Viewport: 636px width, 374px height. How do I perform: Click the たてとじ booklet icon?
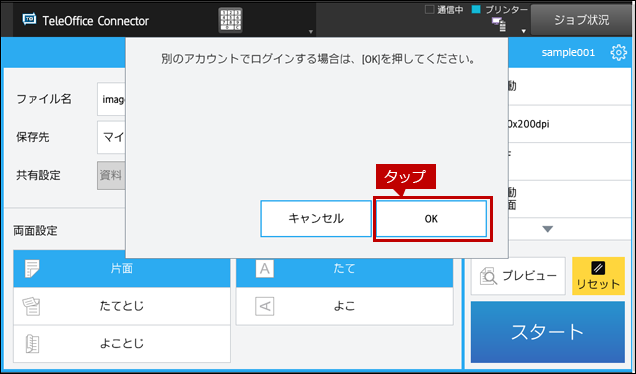(x=32, y=306)
